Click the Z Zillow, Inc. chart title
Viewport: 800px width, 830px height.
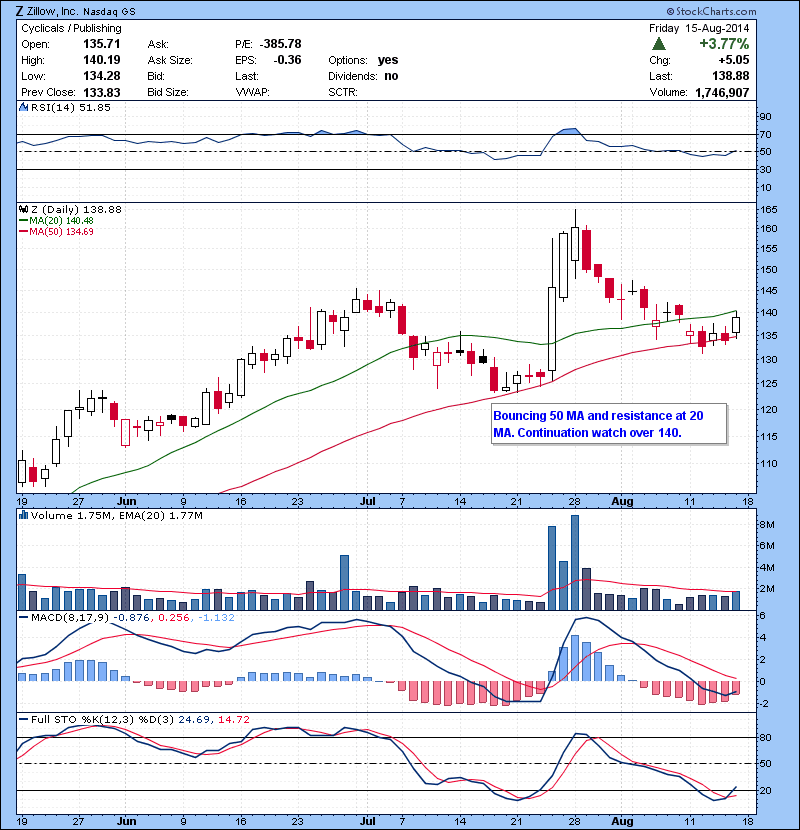(76, 11)
